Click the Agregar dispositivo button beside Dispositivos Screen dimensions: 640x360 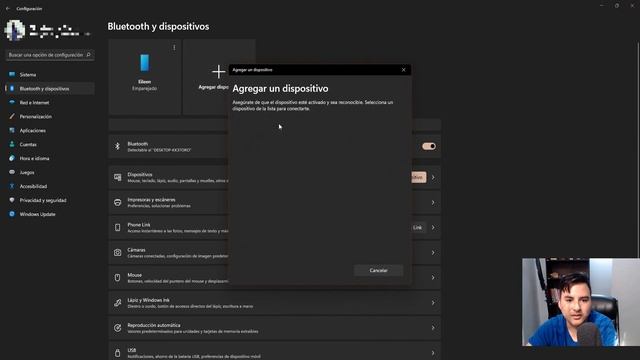(x=418, y=177)
